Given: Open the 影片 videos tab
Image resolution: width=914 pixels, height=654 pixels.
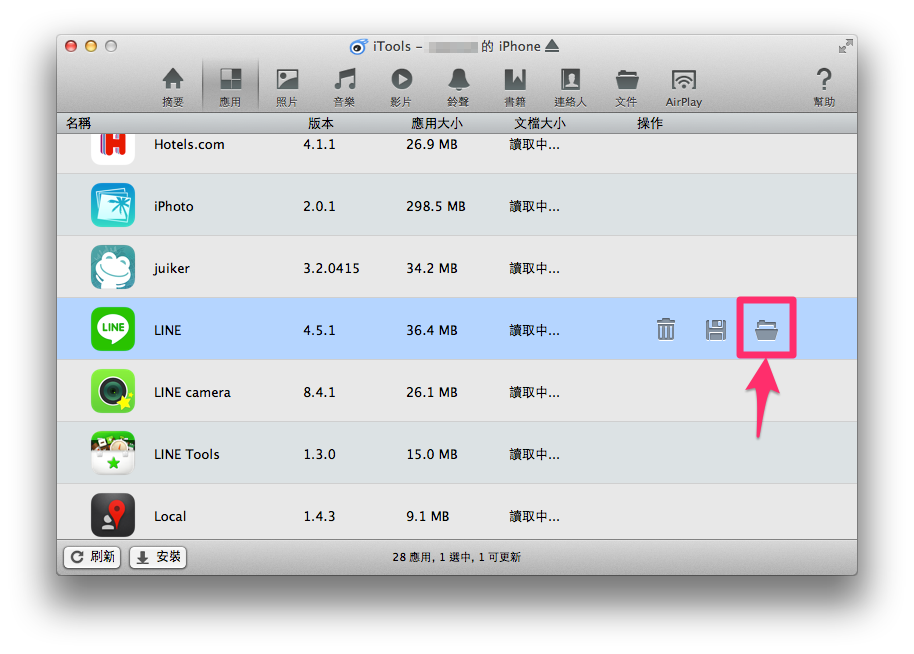Looking at the screenshot, I should pos(401,87).
